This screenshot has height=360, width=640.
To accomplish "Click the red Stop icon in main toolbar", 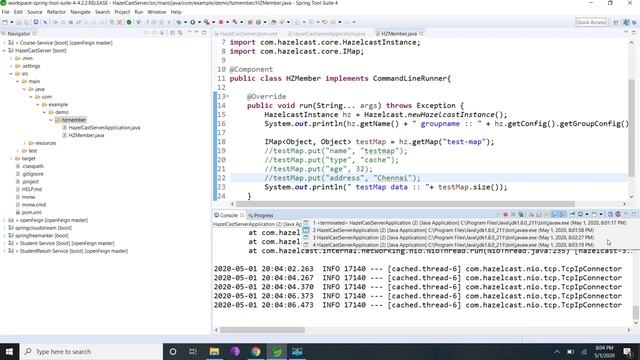I will coord(221,22).
